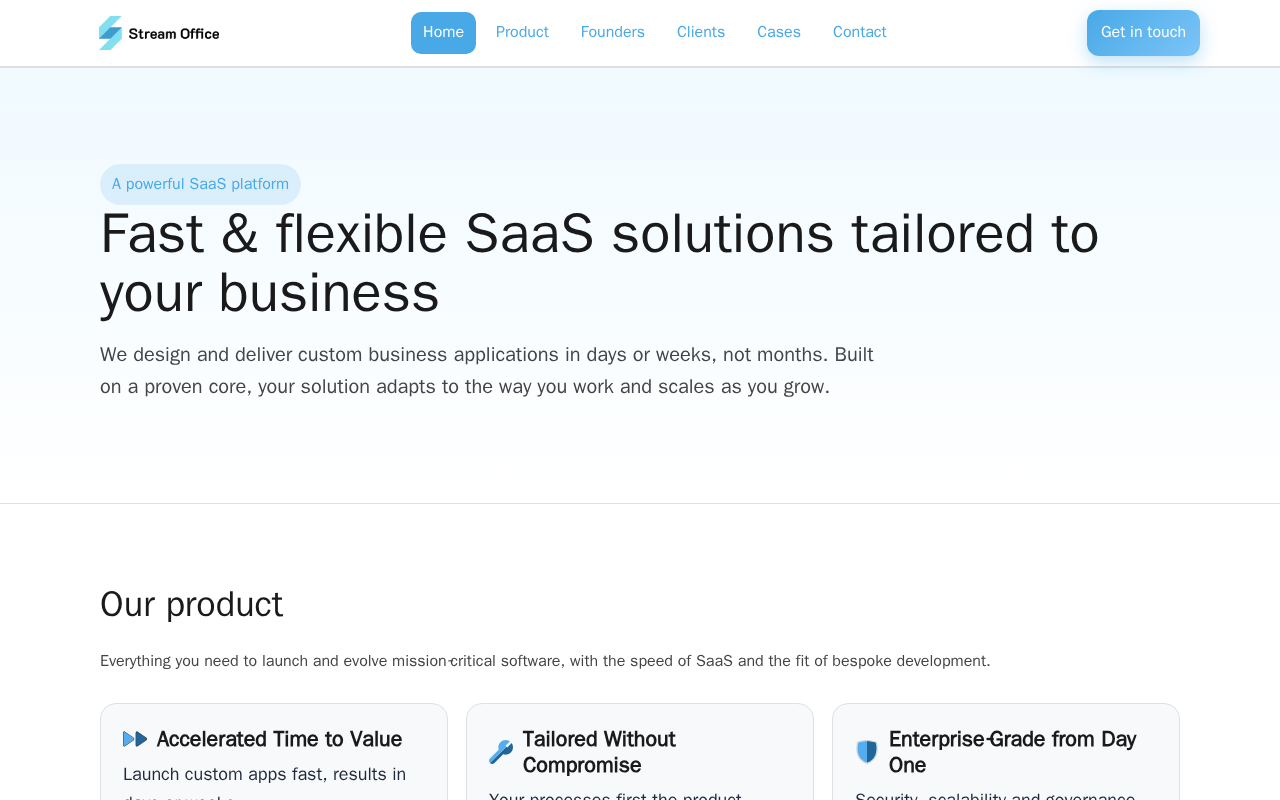The height and width of the screenshot is (800, 1280).
Task: Click the hero paragraph about custom business applications
Action: 487,371
